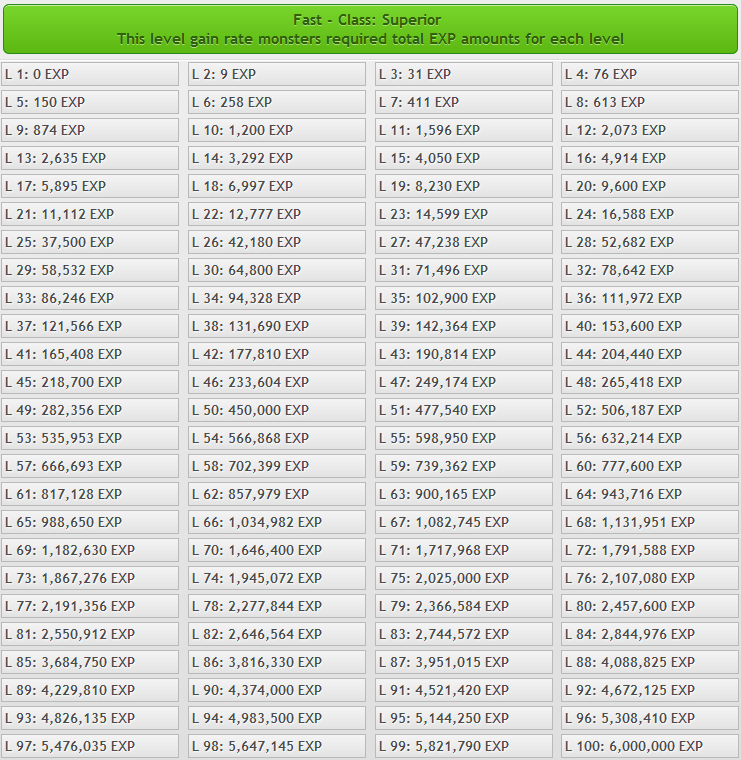
Task: Select 'L 100: 6,000,000 EXP' entry
Action: [650, 746]
